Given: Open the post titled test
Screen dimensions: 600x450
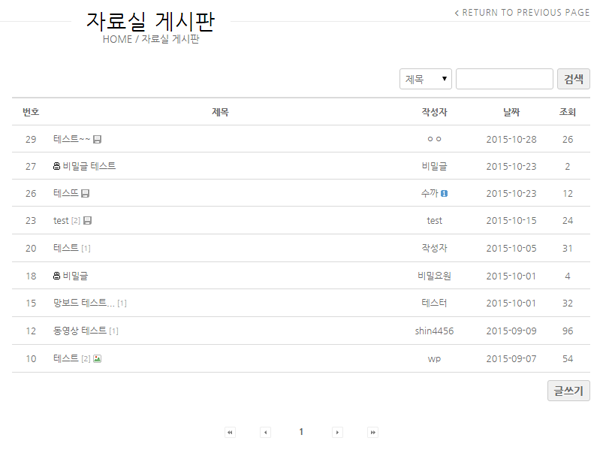Looking at the screenshot, I should (x=61, y=221).
